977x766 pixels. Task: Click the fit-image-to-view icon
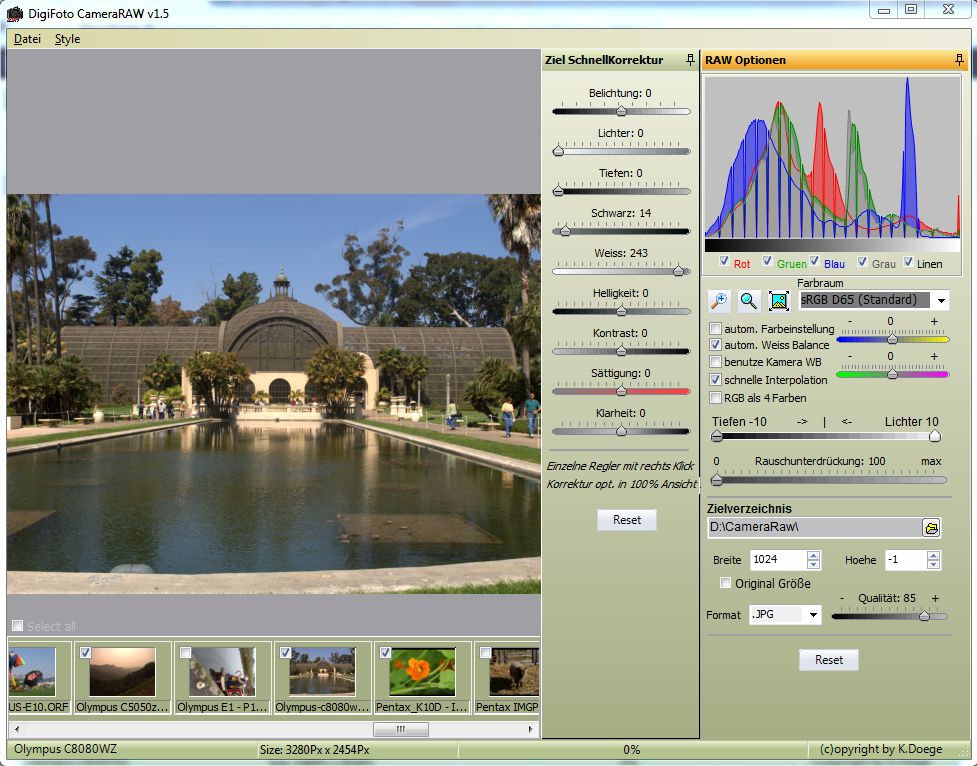tap(779, 300)
